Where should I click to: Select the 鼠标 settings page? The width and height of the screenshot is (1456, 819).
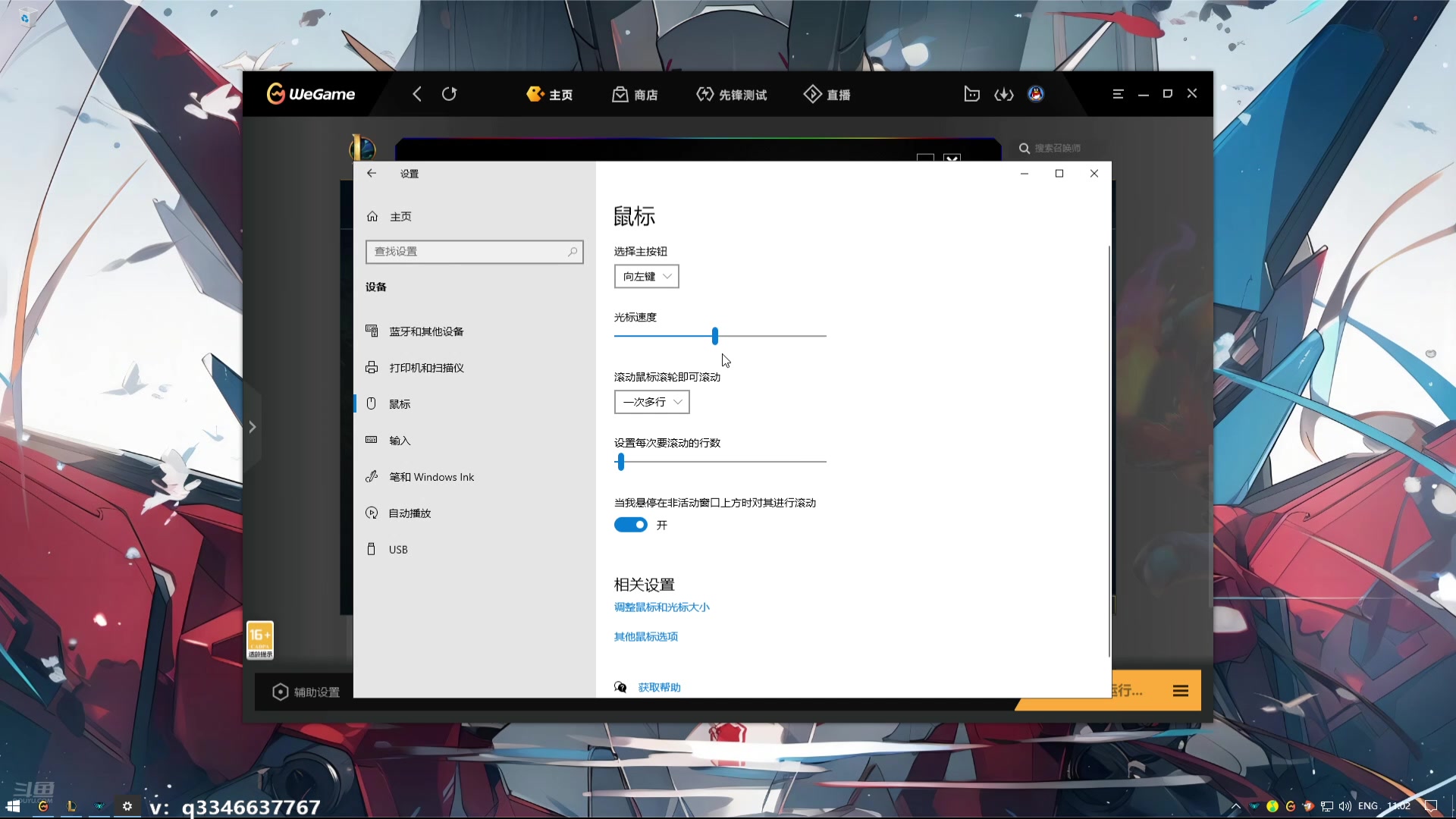click(x=475, y=404)
